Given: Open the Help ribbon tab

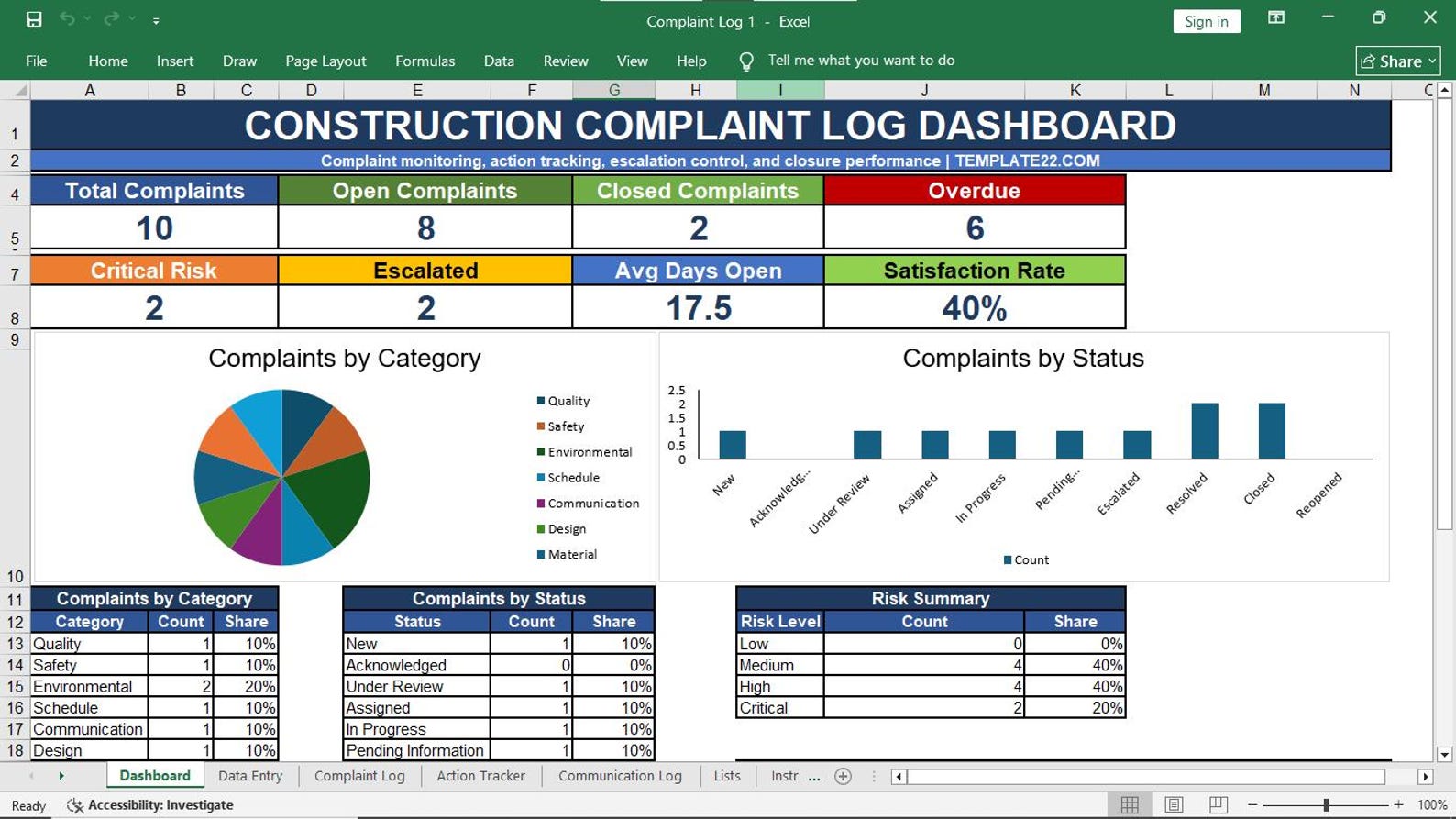Looking at the screenshot, I should pyautogui.click(x=691, y=61).
